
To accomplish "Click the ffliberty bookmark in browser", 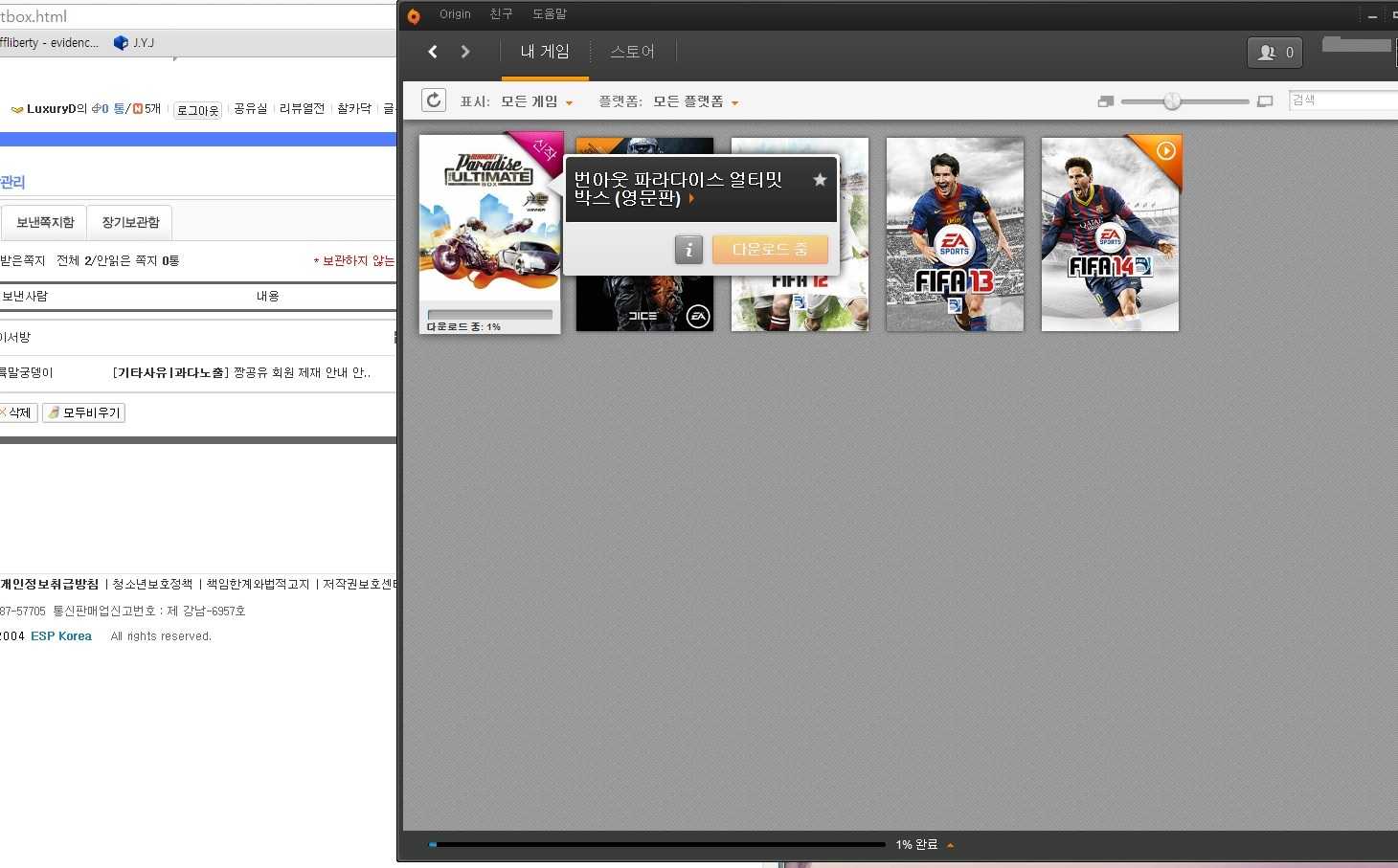I will [x=49, y=43].
